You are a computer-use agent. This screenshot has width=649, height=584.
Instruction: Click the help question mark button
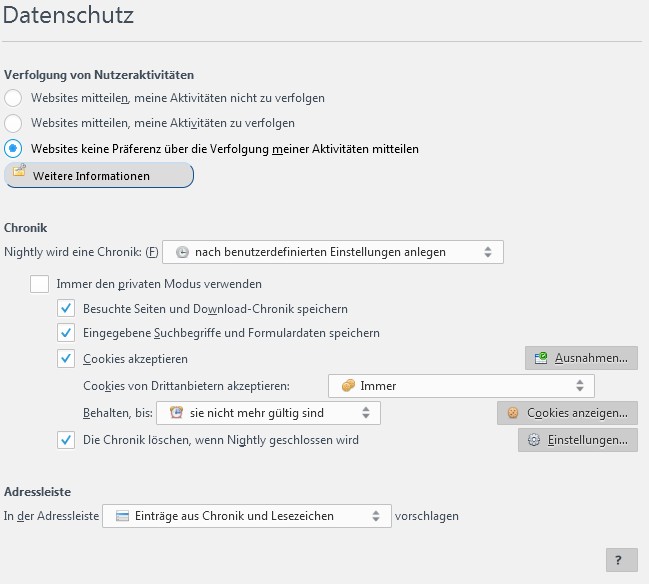point(620,560)
